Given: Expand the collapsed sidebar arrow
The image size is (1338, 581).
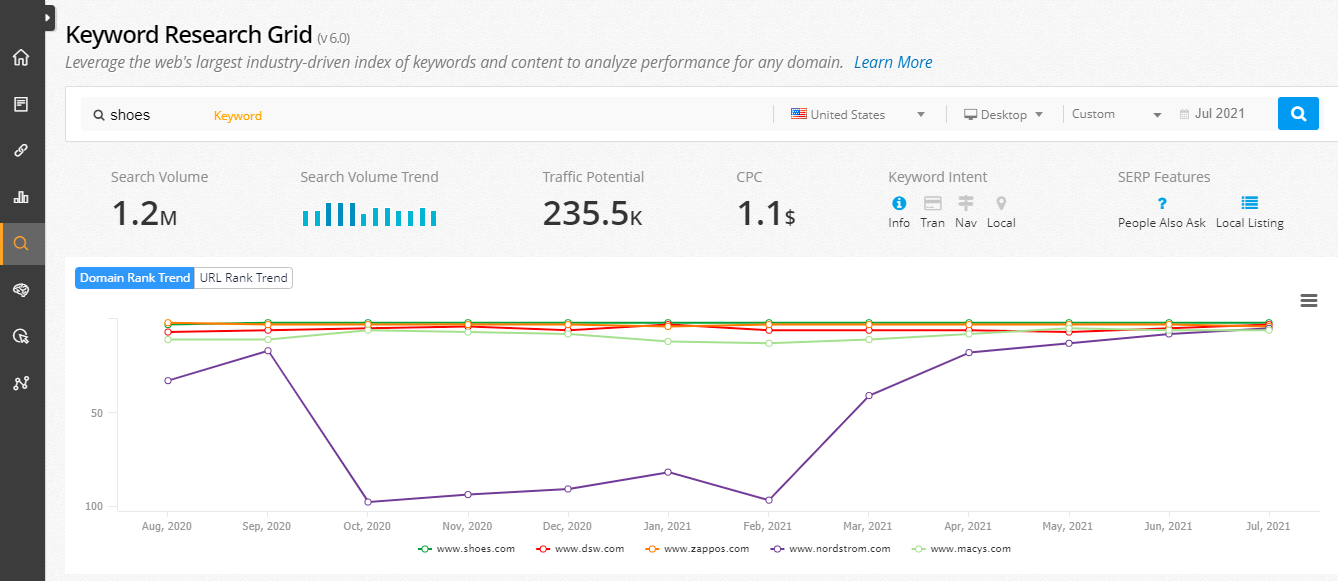Looking at the screenshot, I should [49, 17].
